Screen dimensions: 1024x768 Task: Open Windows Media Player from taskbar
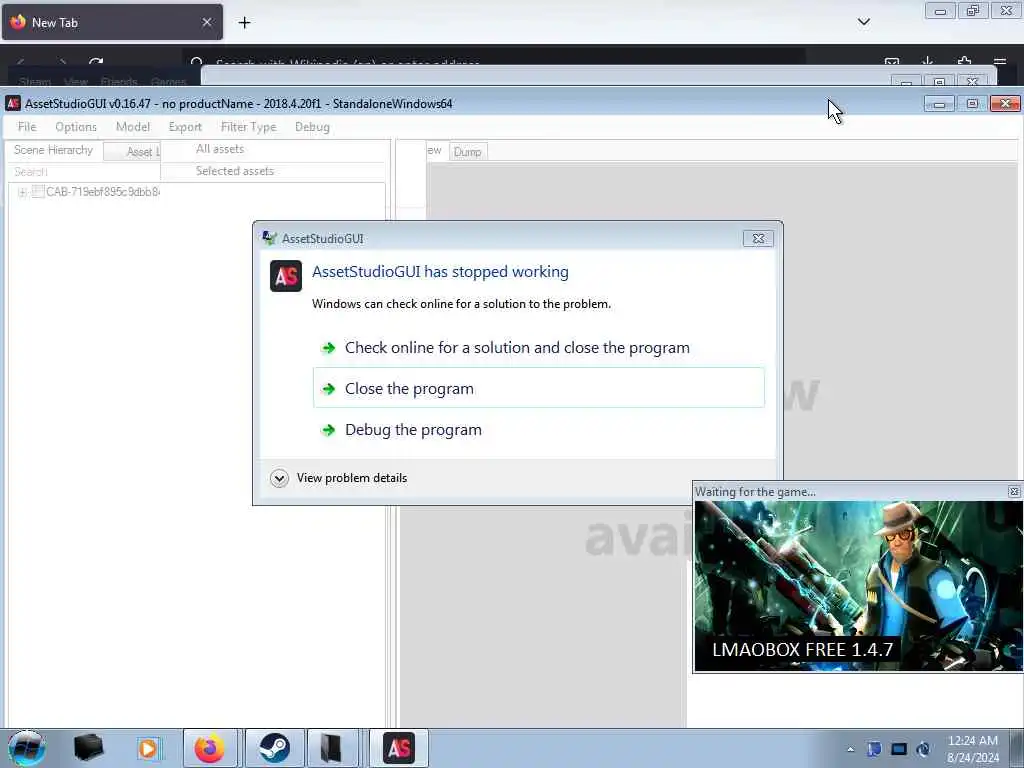(x=148, y=748)
